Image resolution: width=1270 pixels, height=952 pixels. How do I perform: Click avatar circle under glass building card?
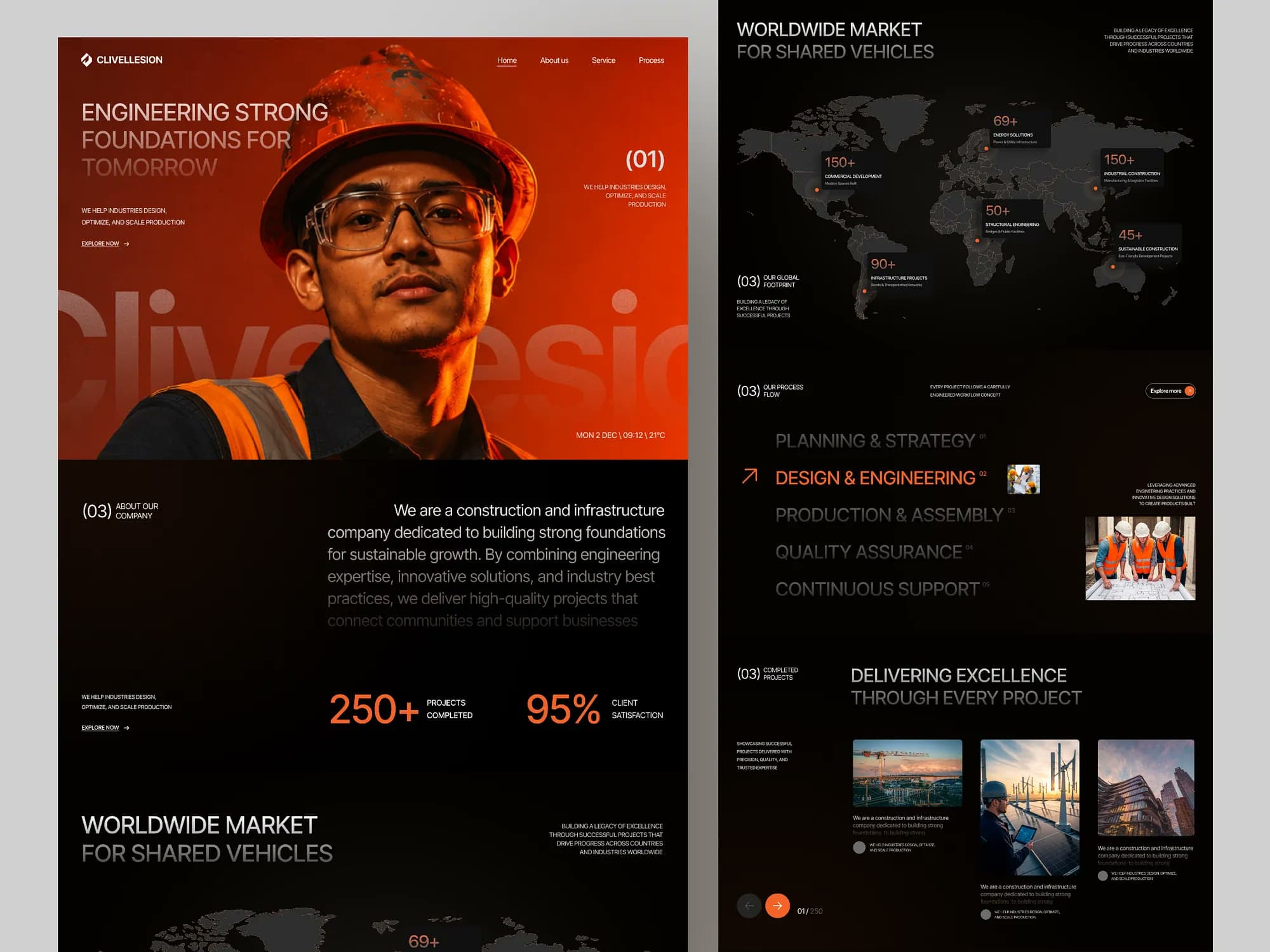click(x=1103, y=876)
